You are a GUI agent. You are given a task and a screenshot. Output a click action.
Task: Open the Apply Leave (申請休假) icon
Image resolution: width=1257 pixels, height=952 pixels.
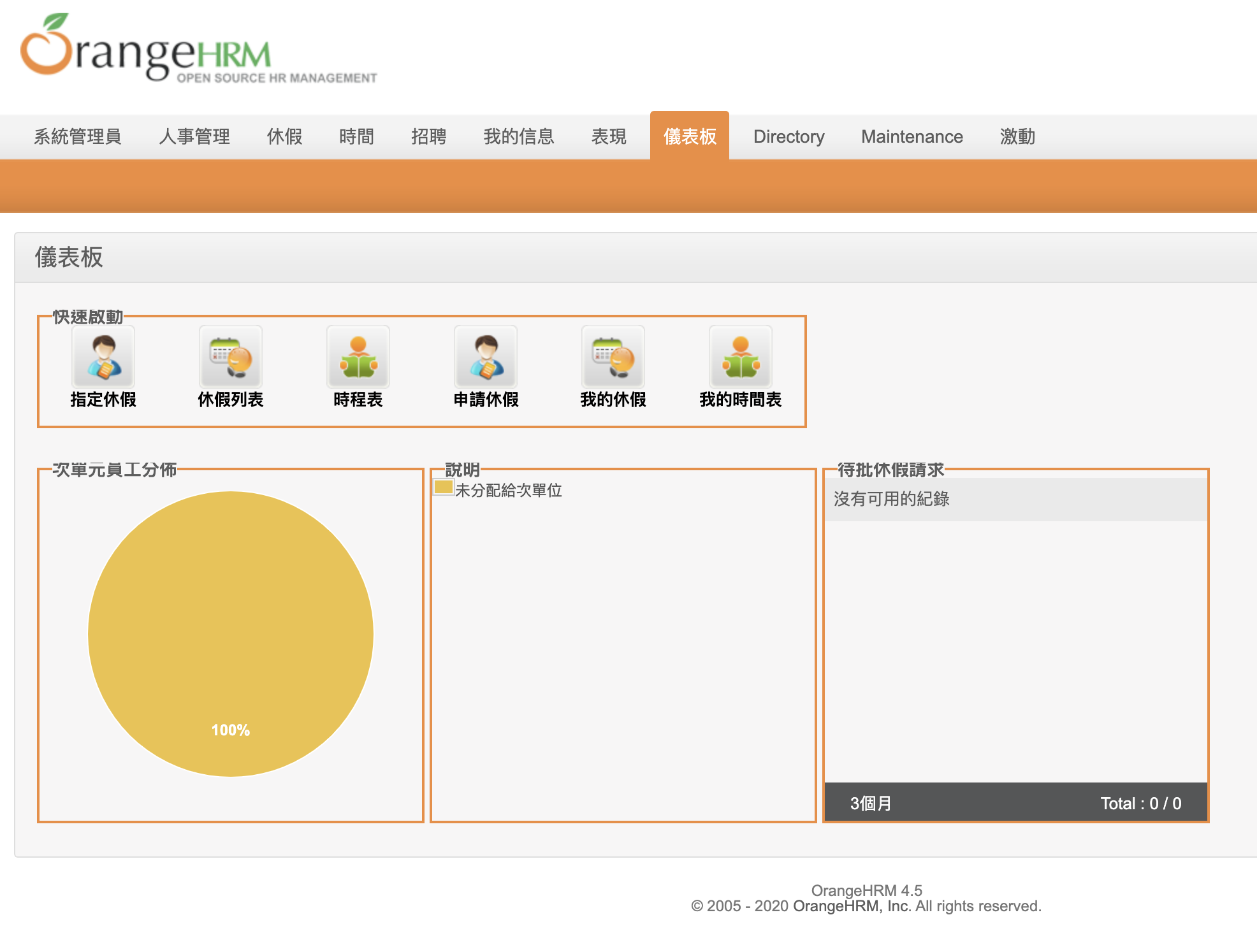coord(486,357)
